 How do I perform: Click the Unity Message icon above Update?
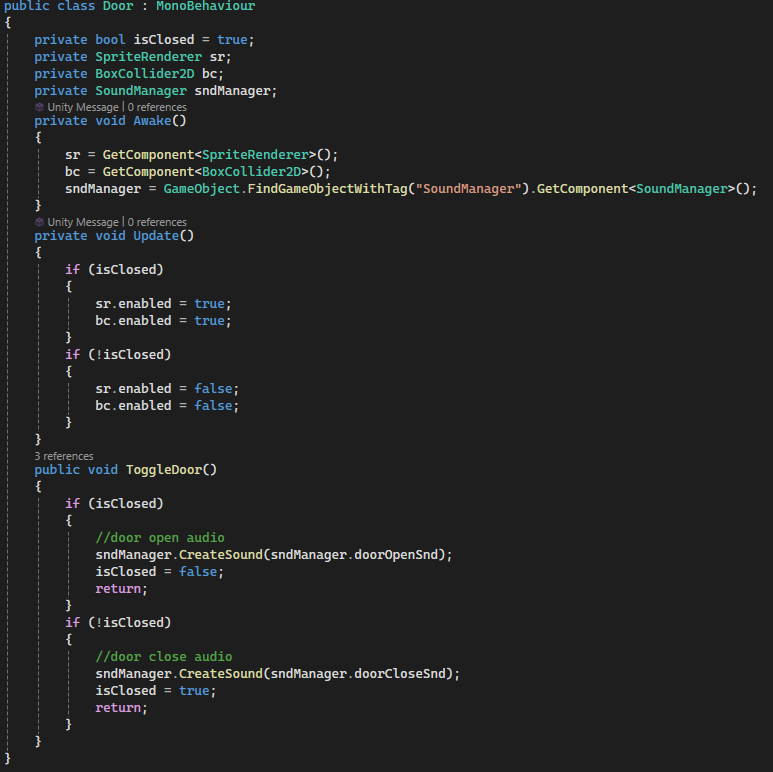(x=39, y=222)
